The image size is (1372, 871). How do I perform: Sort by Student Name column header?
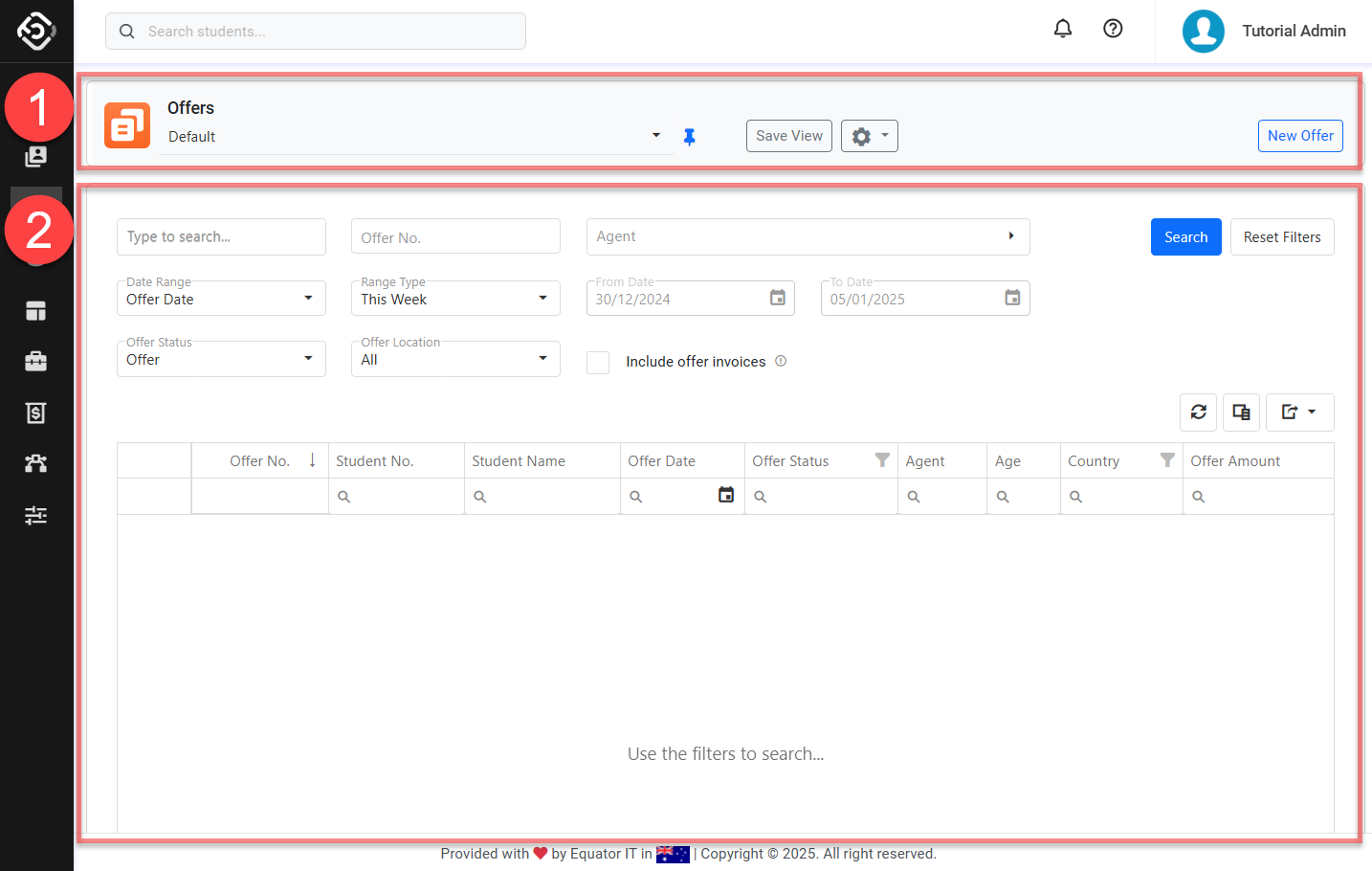click(519, 461)
